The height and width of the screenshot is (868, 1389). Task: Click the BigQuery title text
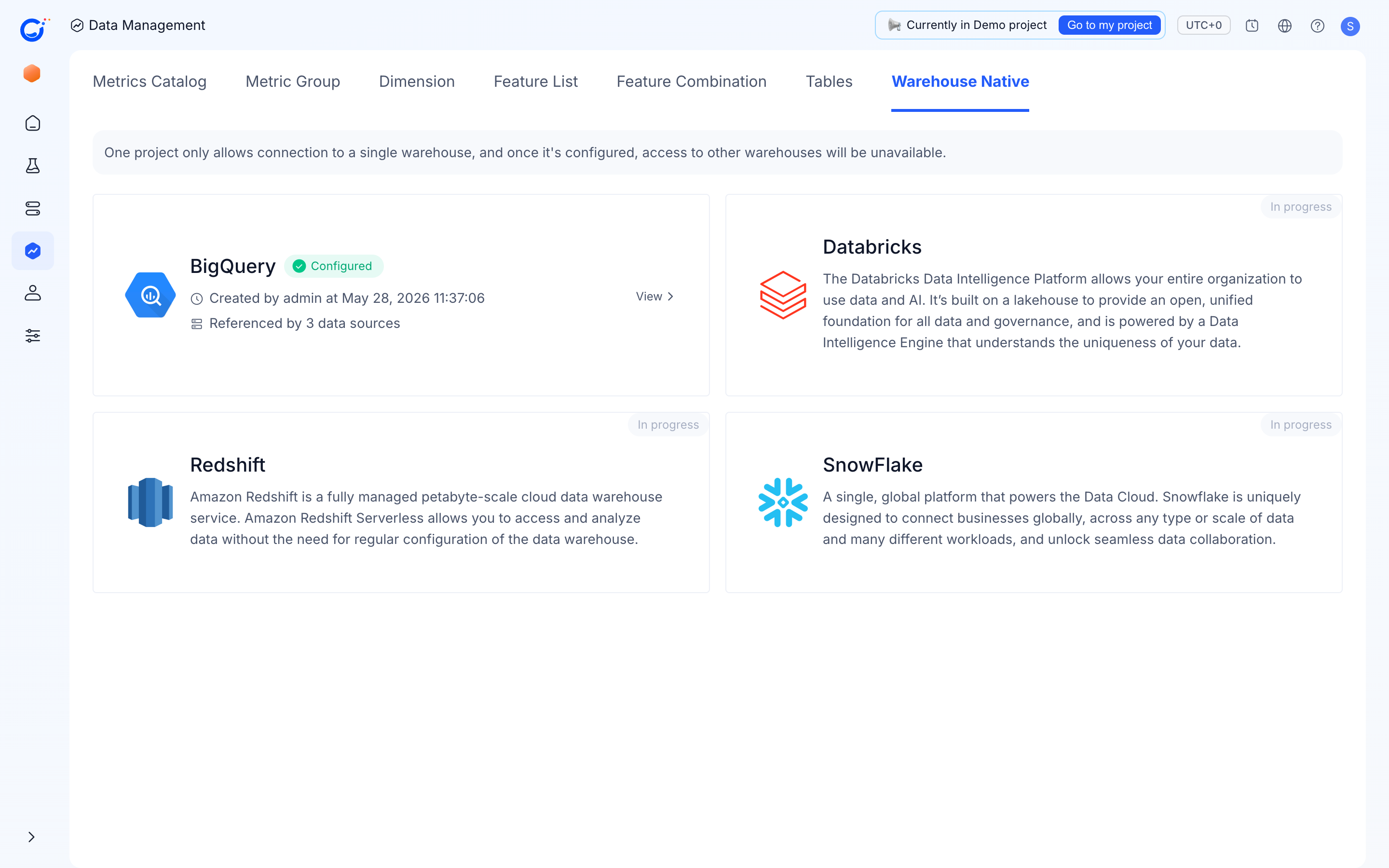pos(232,266)
